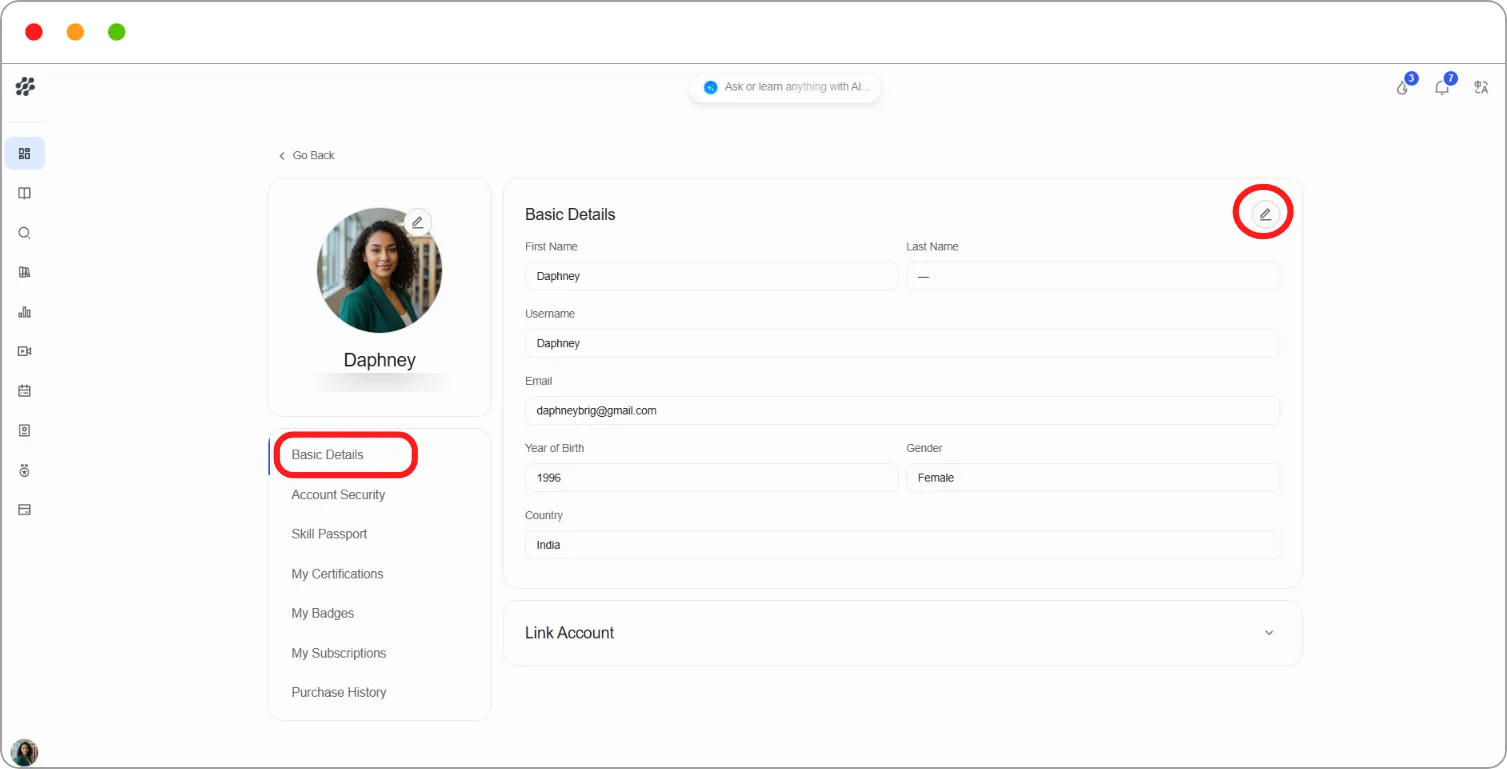1507x769 pixels.
Task: Select the Basic Details menu item
Action: [327, 455]
